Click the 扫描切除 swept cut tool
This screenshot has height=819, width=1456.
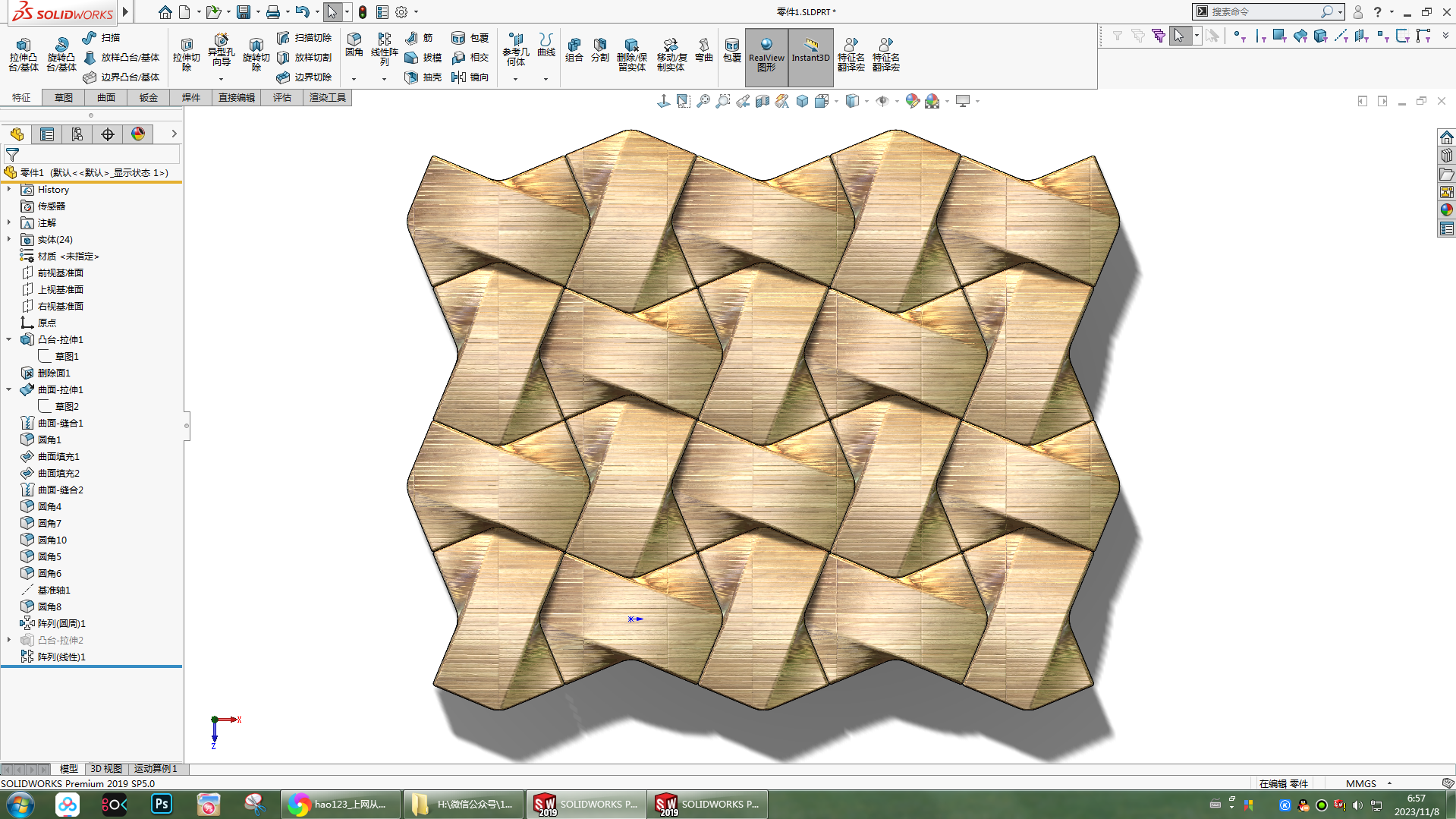click(304, 38)
